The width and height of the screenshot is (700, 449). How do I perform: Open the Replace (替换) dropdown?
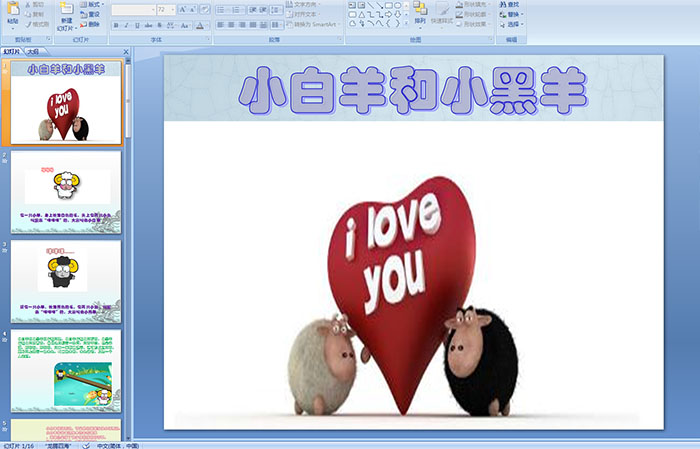pos(512,14)
